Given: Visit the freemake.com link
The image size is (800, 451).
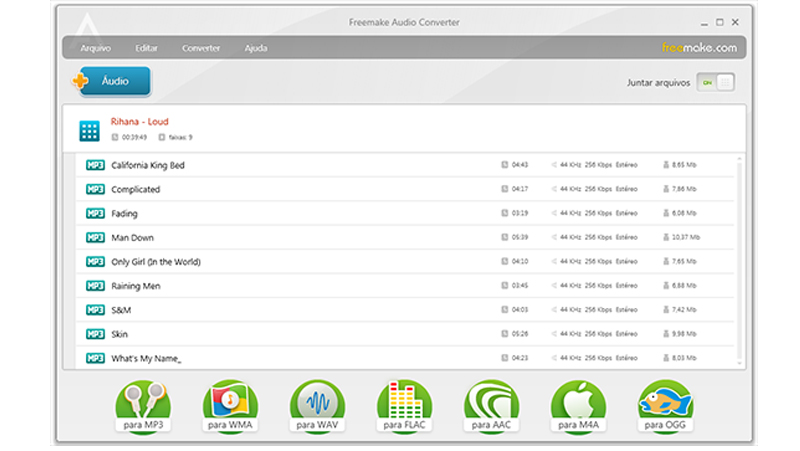Looking at the screenshot, I should click(x=699, y=47).
